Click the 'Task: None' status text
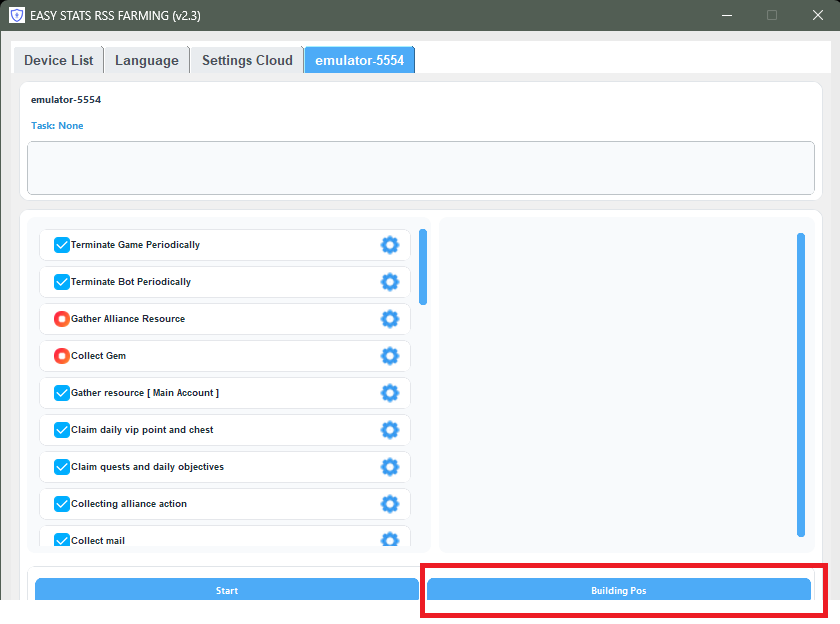The image size is (840, 624). coord(57,125)
